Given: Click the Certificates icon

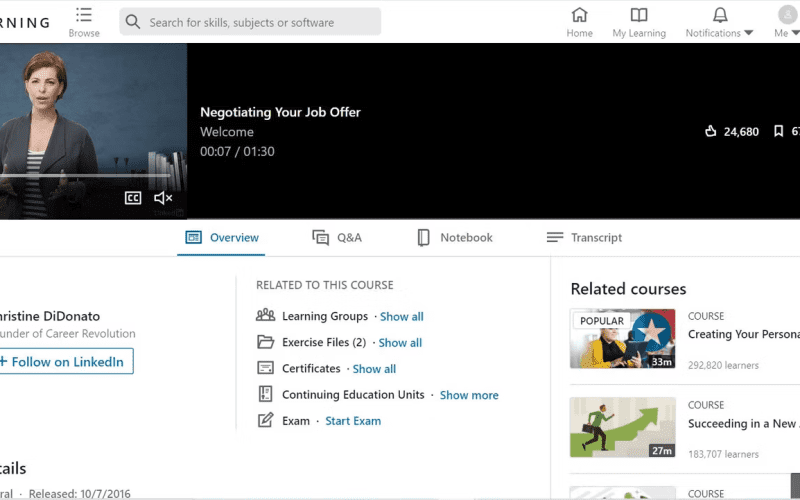Looking at the screenshot, I should click(x=265, y=368).
